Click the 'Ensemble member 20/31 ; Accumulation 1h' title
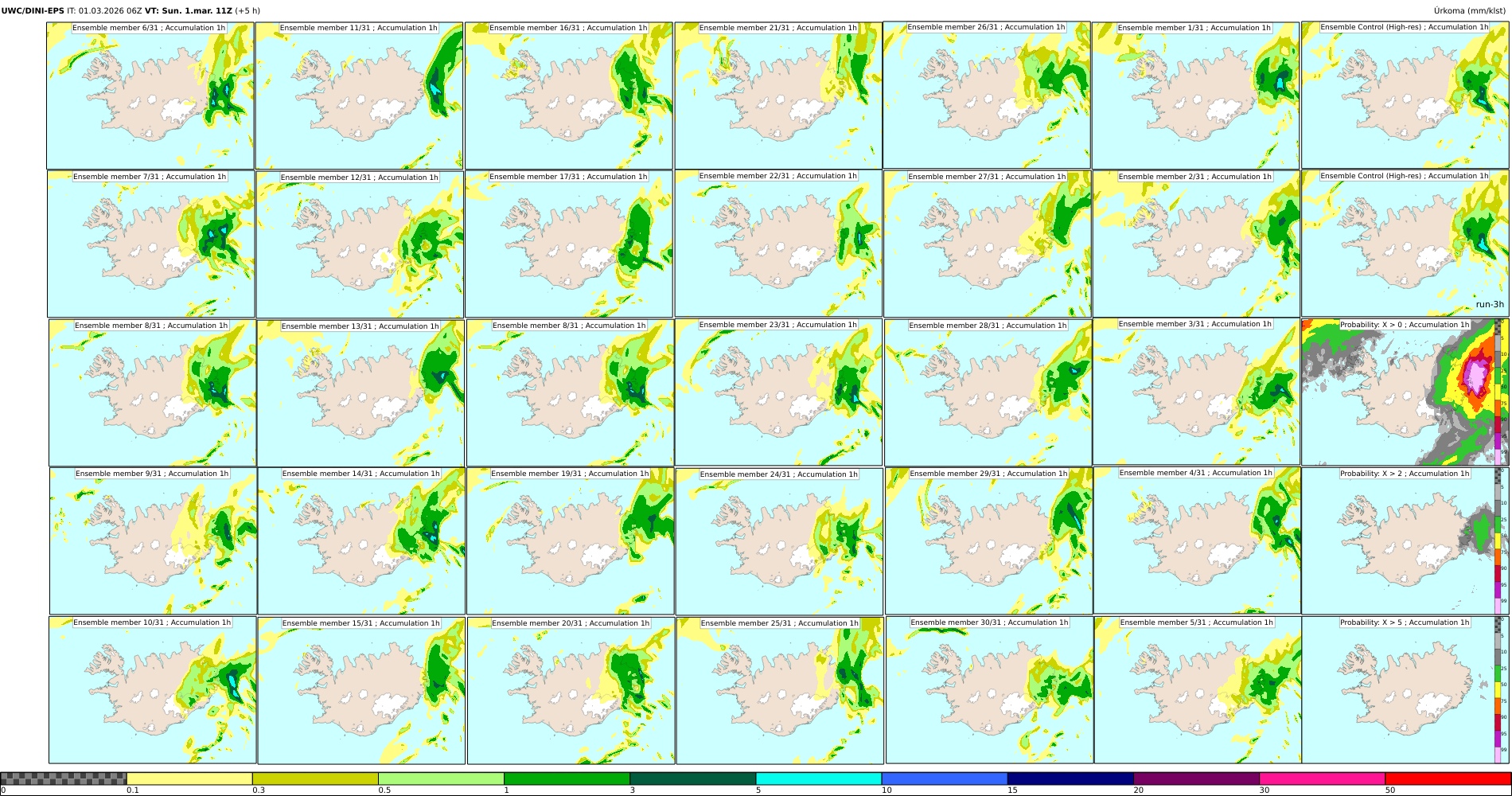 pos(571,623)
